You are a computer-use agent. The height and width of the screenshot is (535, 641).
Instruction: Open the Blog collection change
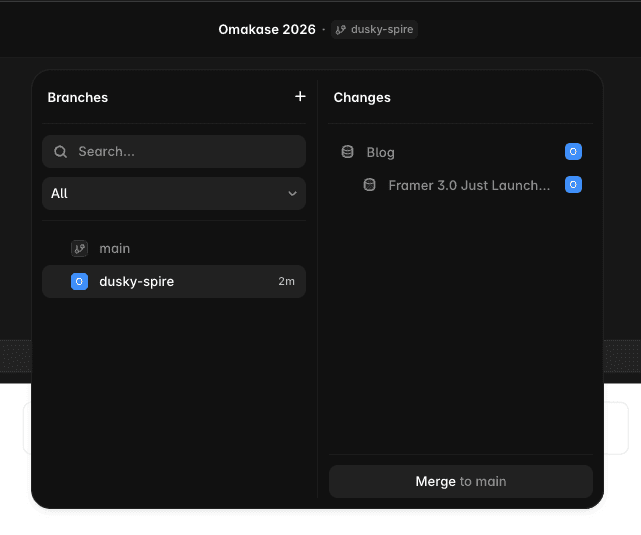(461, 152)
